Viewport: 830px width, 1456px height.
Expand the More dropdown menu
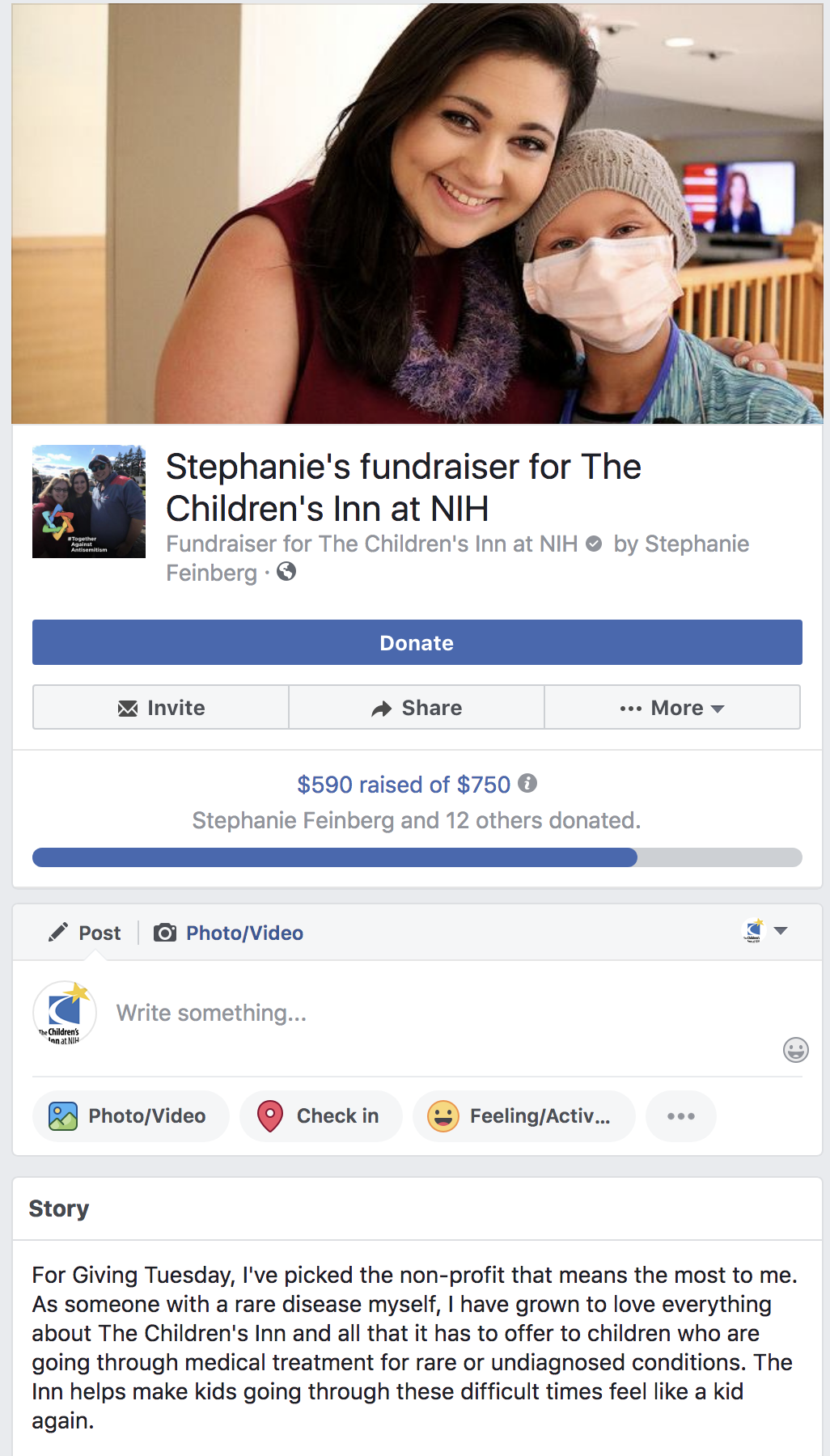tap(672, 708)
